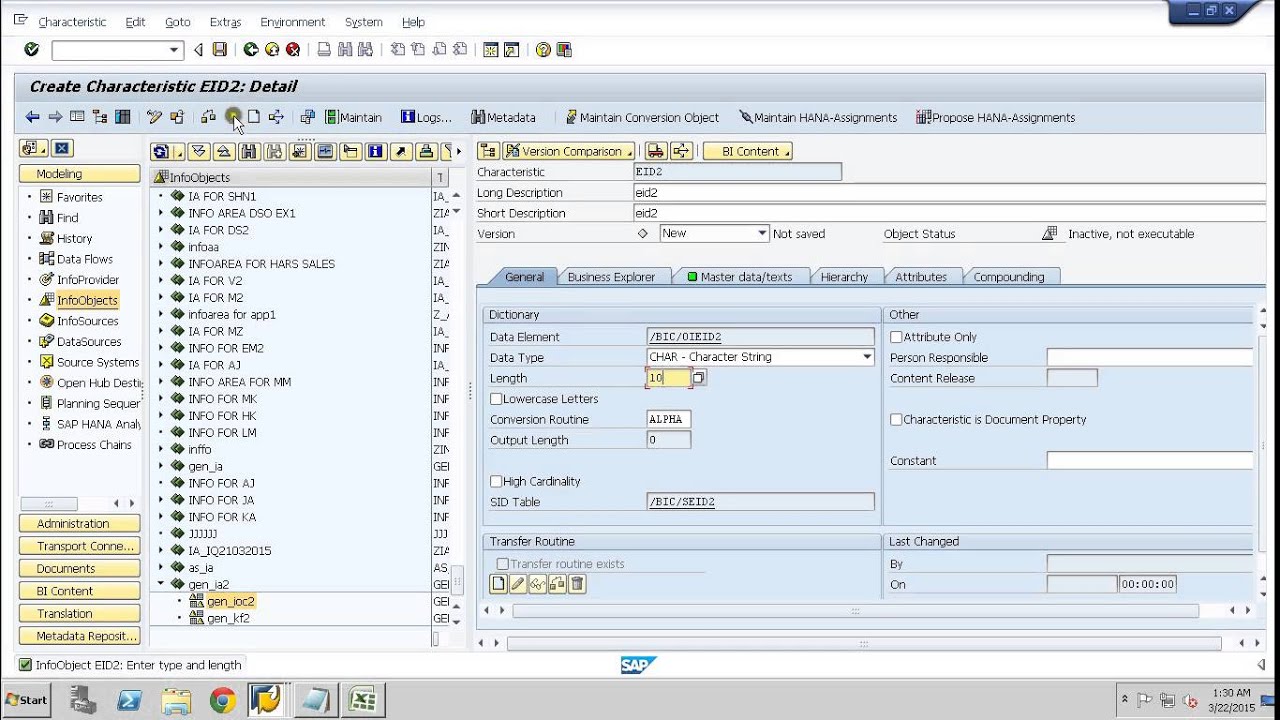Click the Metadata button

point(503,117)
